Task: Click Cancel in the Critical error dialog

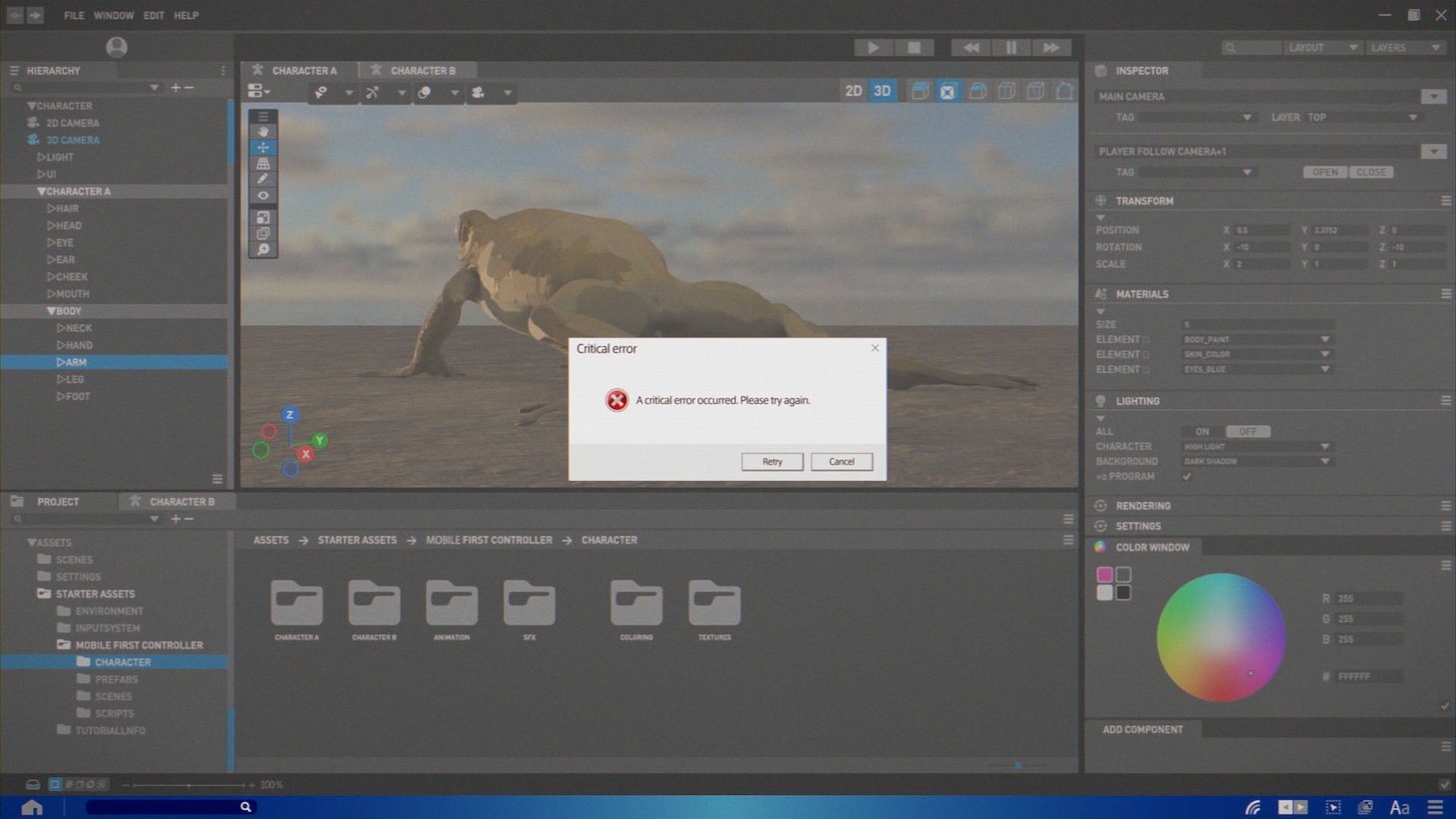Action: (842, 462)
